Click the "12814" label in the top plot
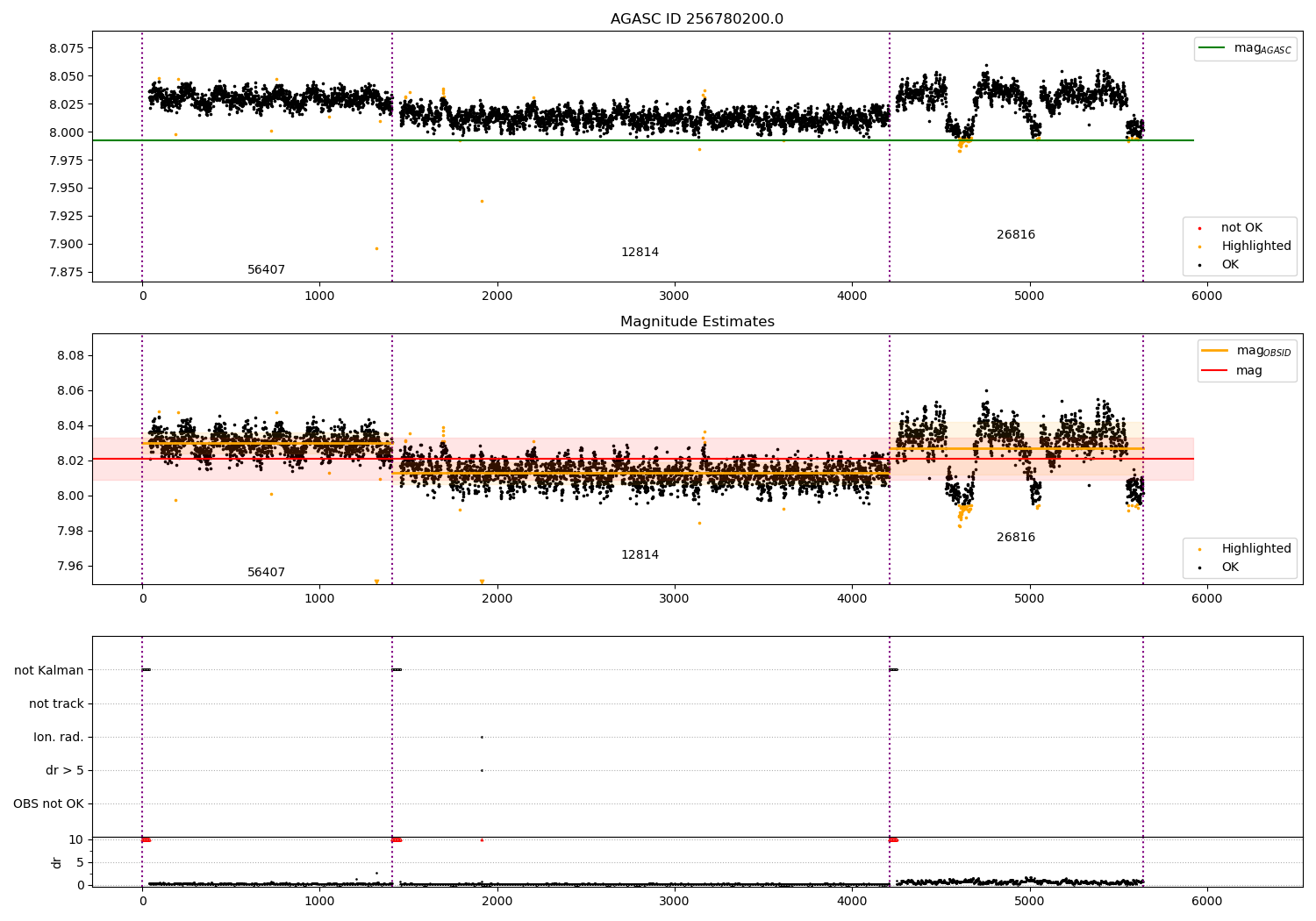Viewport: 1316px width, 921px height. (640, 253)
